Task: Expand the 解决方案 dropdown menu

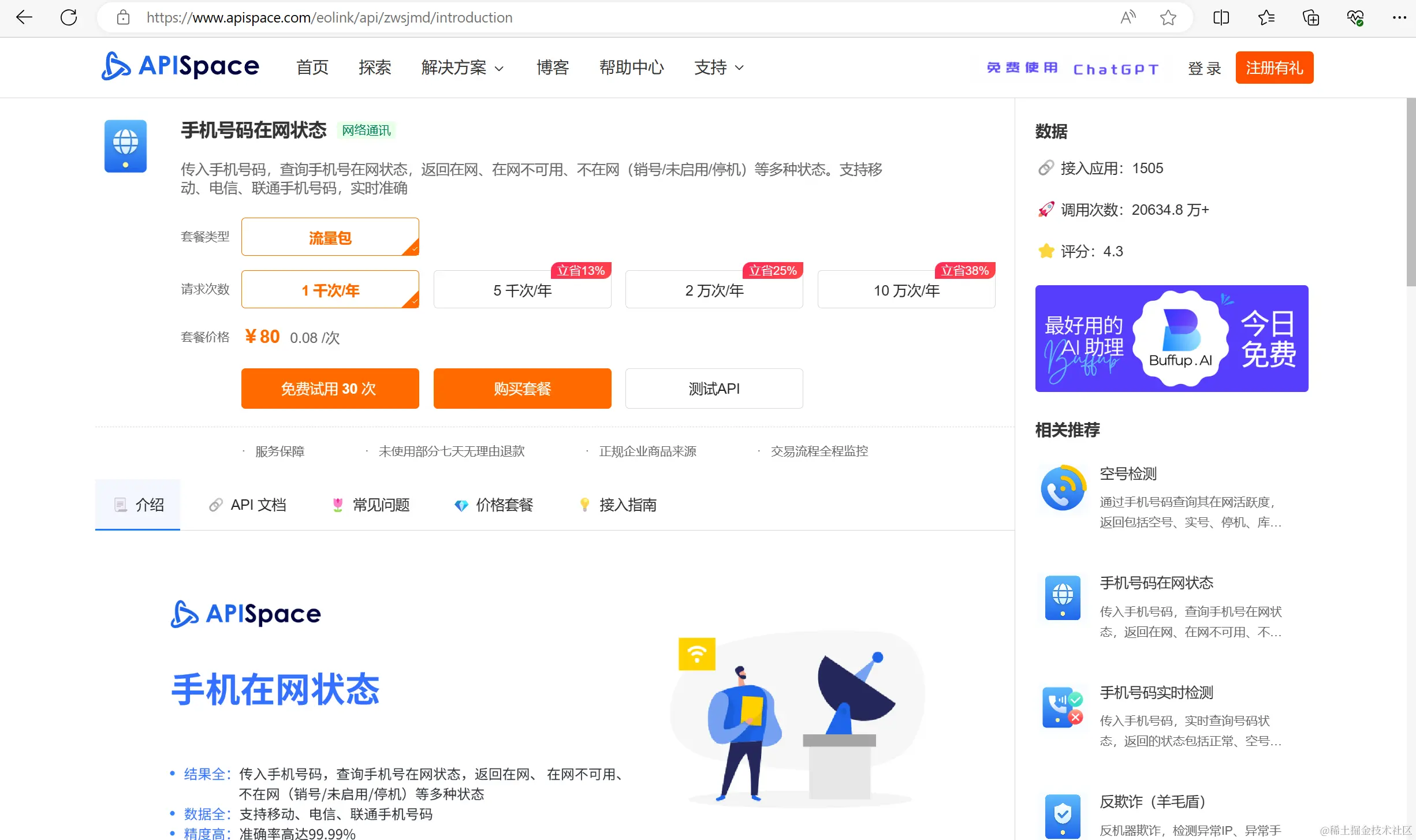Action: pyautogui.click(x=462, y=68)
